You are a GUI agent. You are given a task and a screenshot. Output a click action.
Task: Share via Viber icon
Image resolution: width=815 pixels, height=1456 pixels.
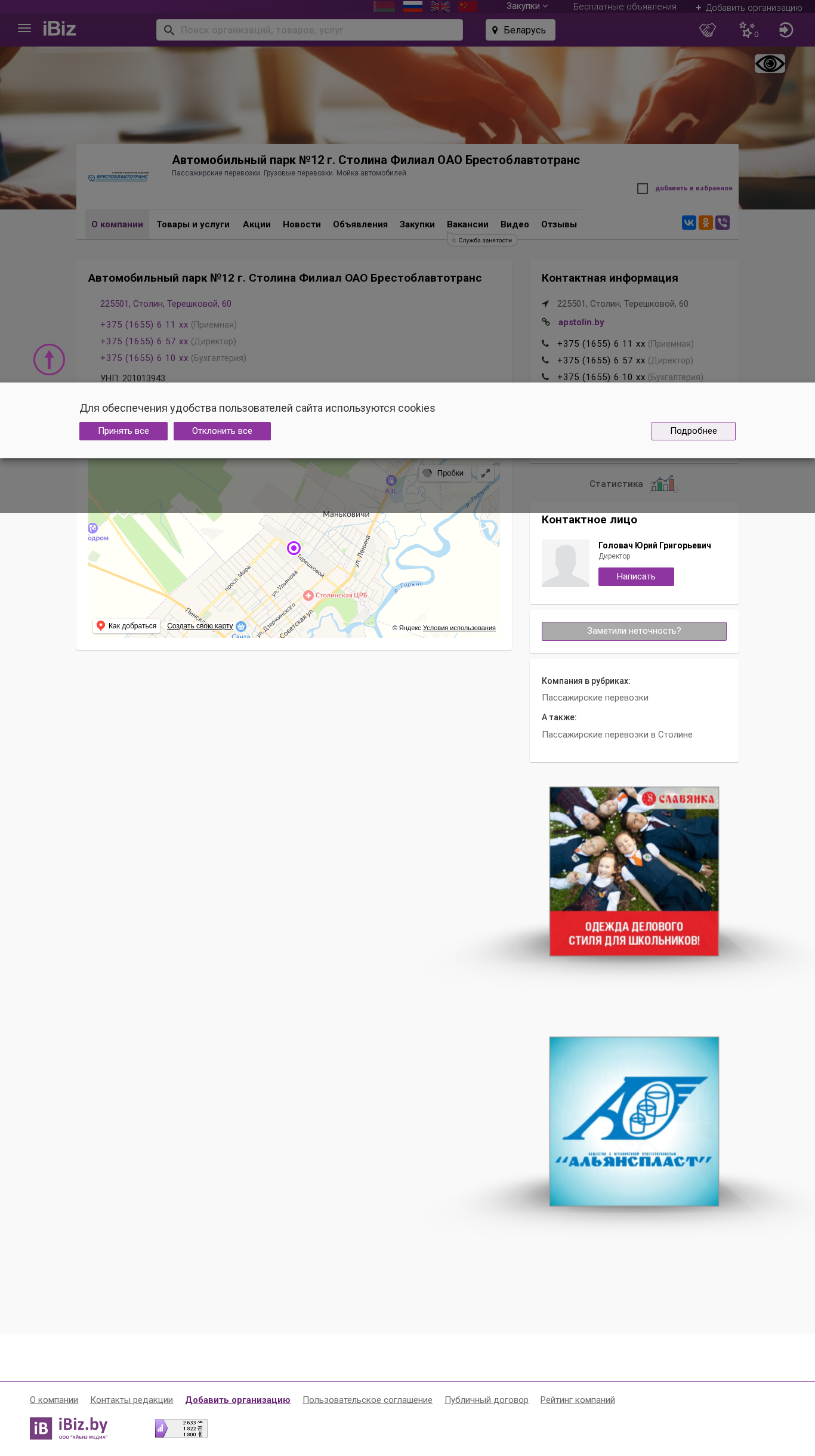(723, 223)
